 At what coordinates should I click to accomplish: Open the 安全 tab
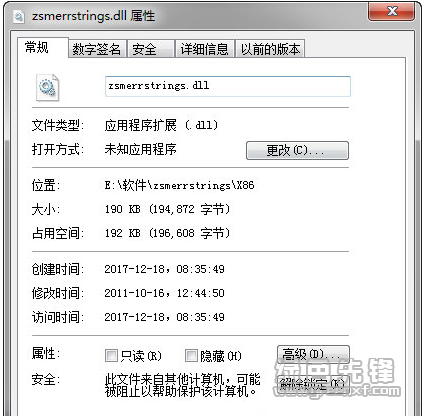[151, 49]
